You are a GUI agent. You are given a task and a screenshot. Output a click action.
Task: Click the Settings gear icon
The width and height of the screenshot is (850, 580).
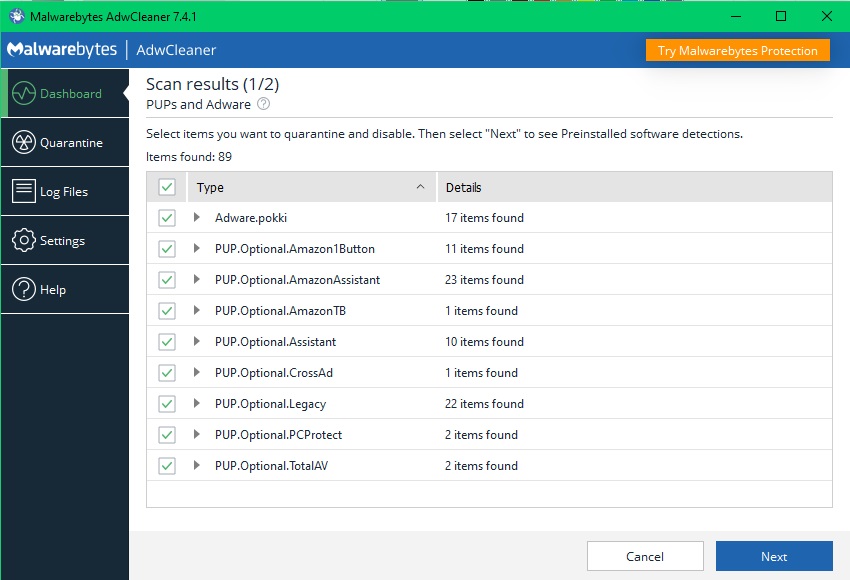pos(24,240)
